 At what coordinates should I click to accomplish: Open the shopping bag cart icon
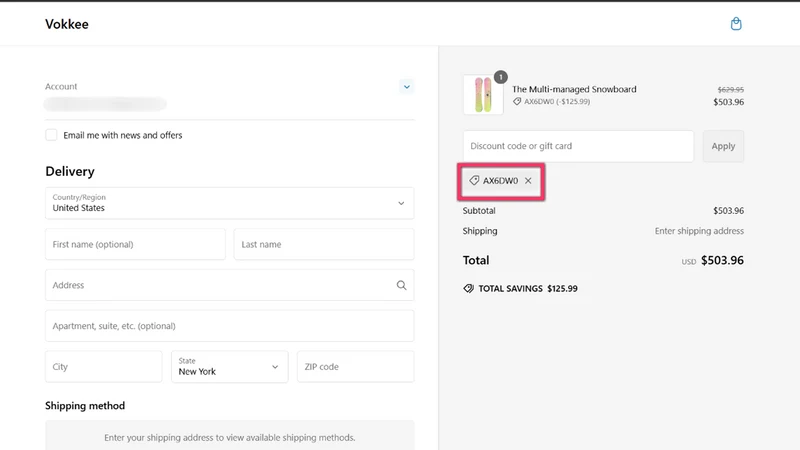tap(736, 24)
